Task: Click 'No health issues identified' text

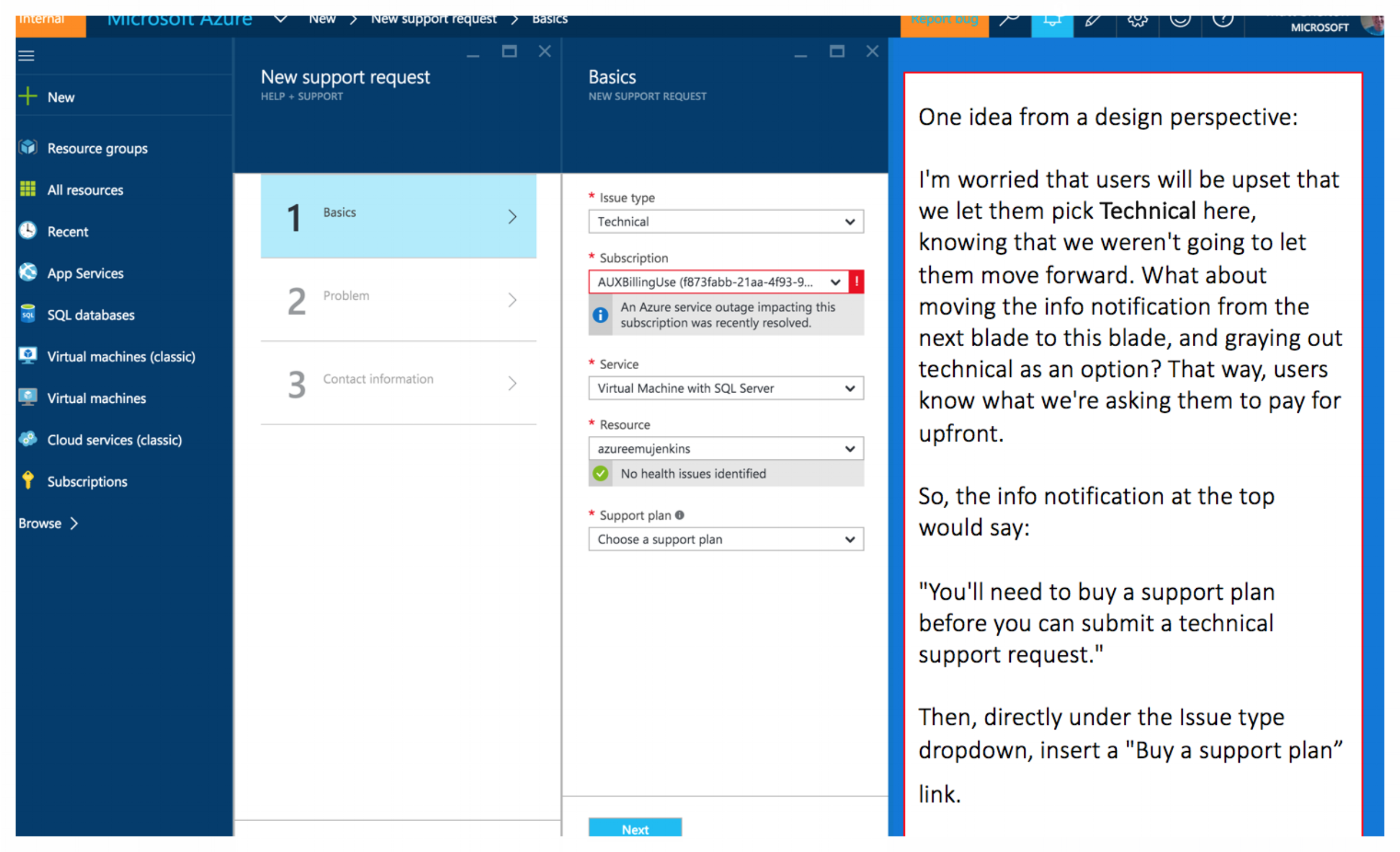Action: tap(693, 473)
